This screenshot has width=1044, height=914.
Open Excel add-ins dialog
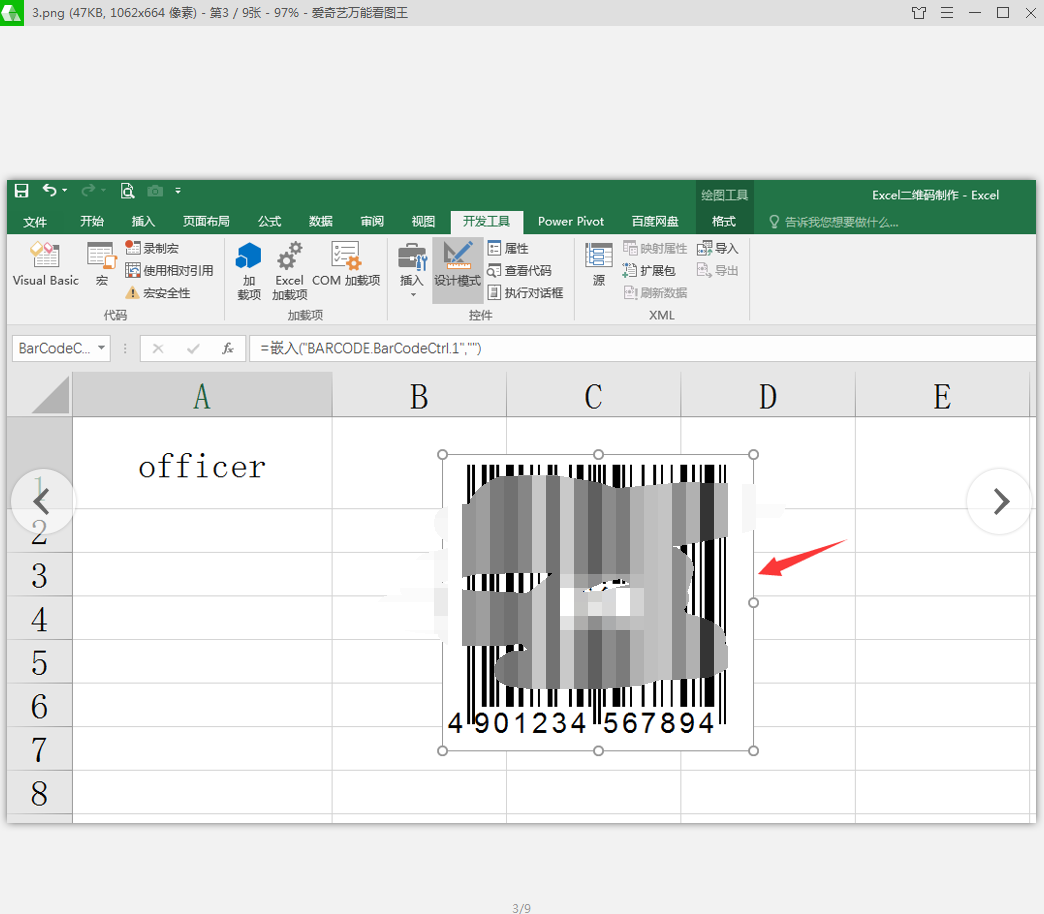click(290, 270)
